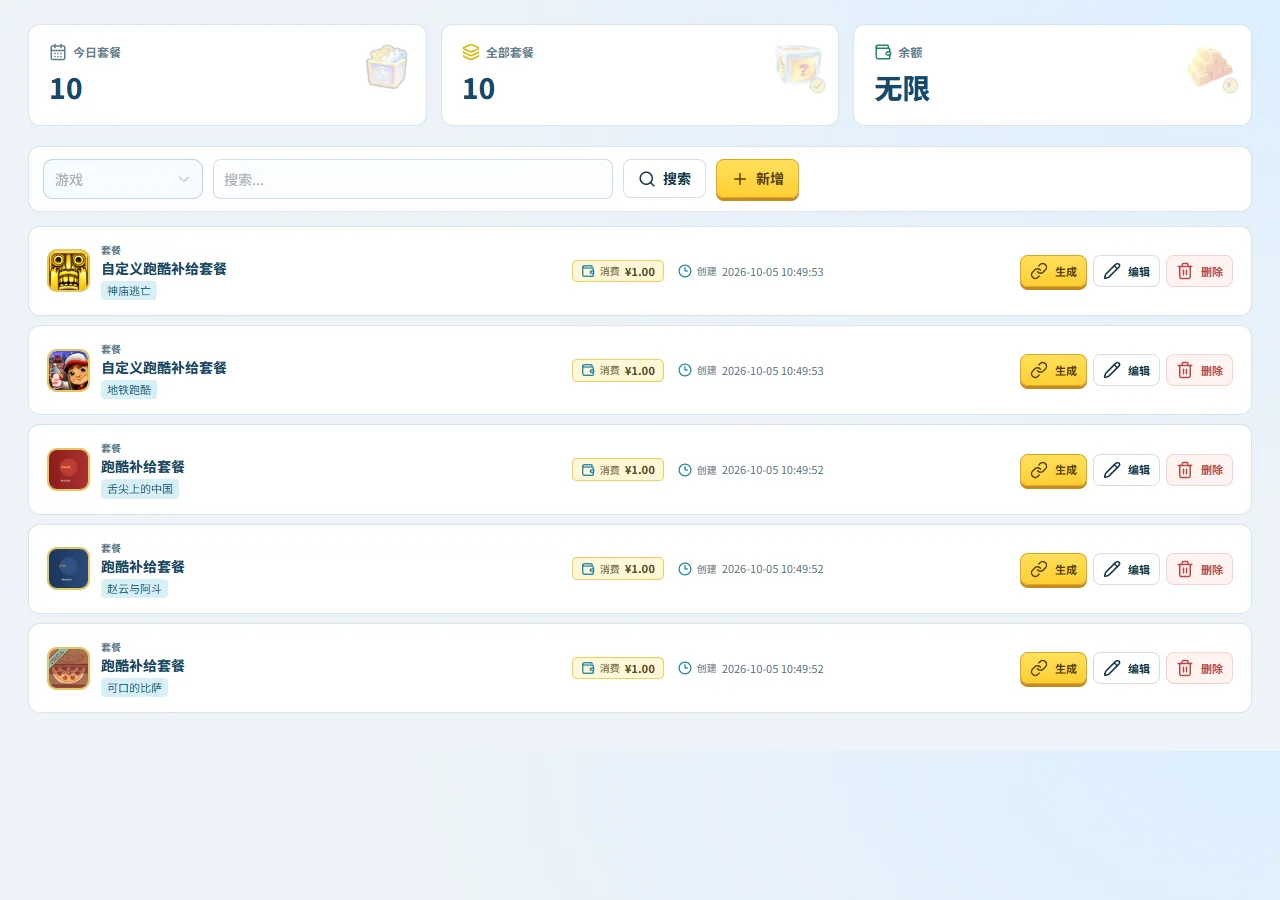The width and height of the screenshot is (1280, 900).
Task: Click the 舌尖上的中国 tag label
Action: pos(140,489)
